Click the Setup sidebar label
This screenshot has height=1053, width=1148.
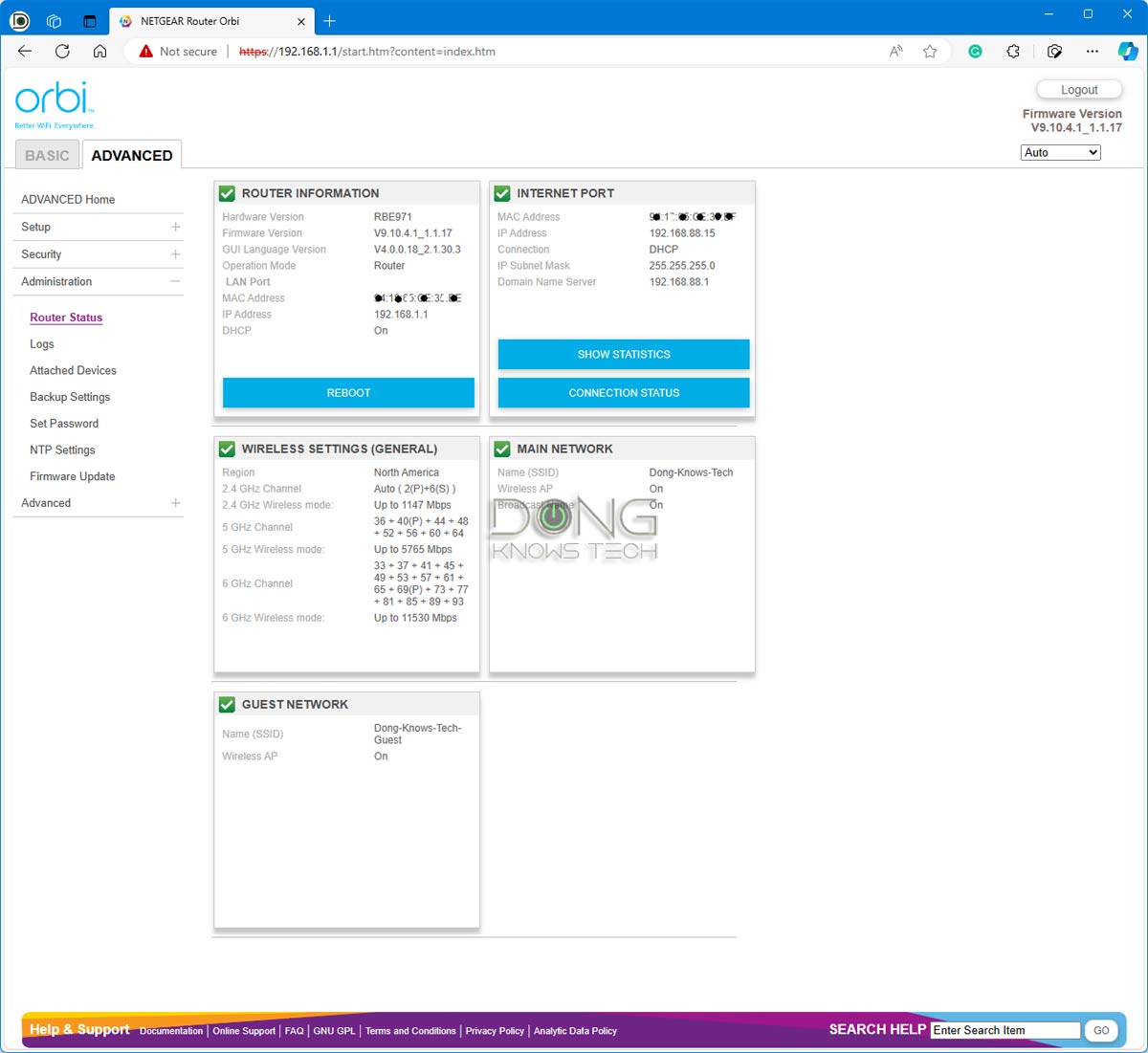[36, 227]
